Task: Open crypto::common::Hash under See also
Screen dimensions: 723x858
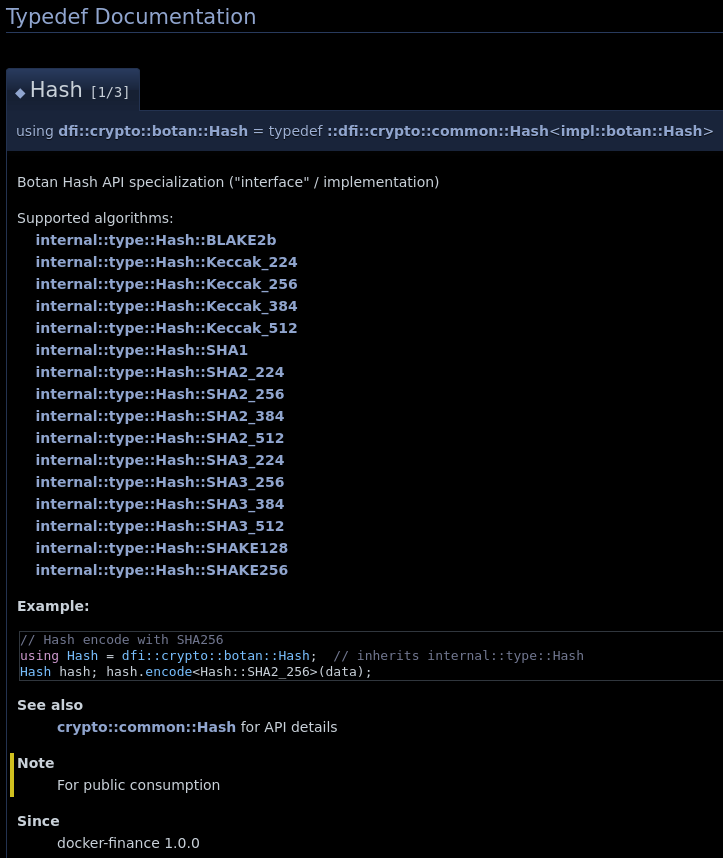Action: 146,727
